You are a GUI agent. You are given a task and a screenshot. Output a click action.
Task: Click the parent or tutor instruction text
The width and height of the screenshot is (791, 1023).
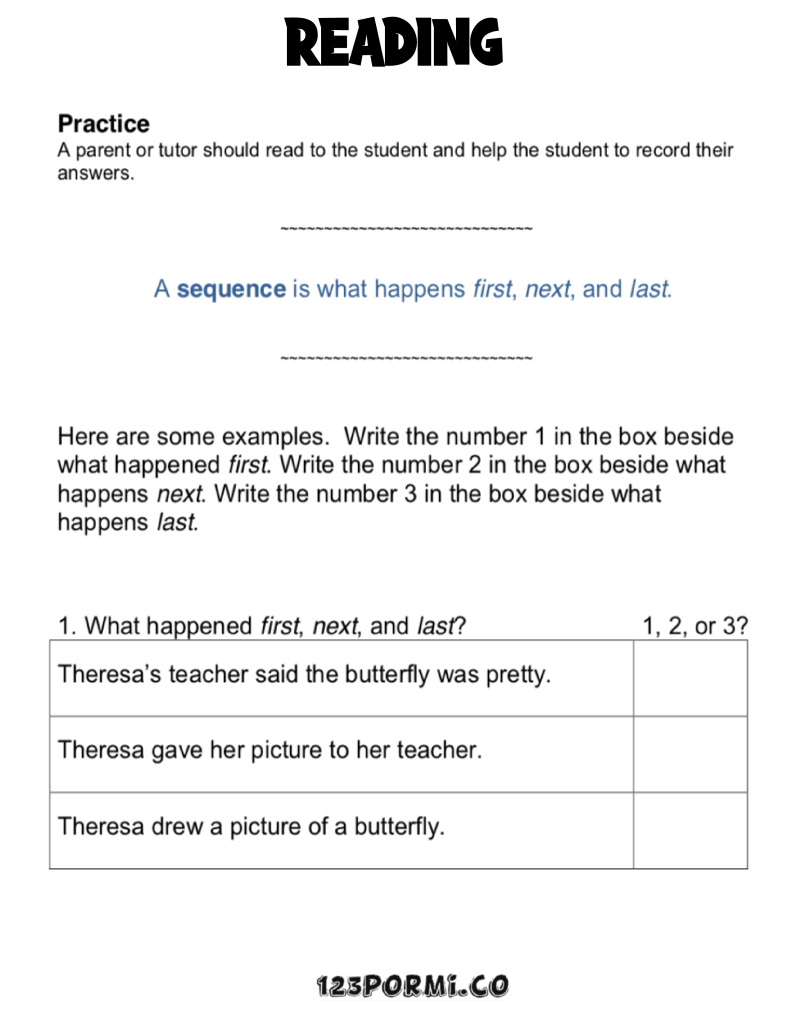395,161
